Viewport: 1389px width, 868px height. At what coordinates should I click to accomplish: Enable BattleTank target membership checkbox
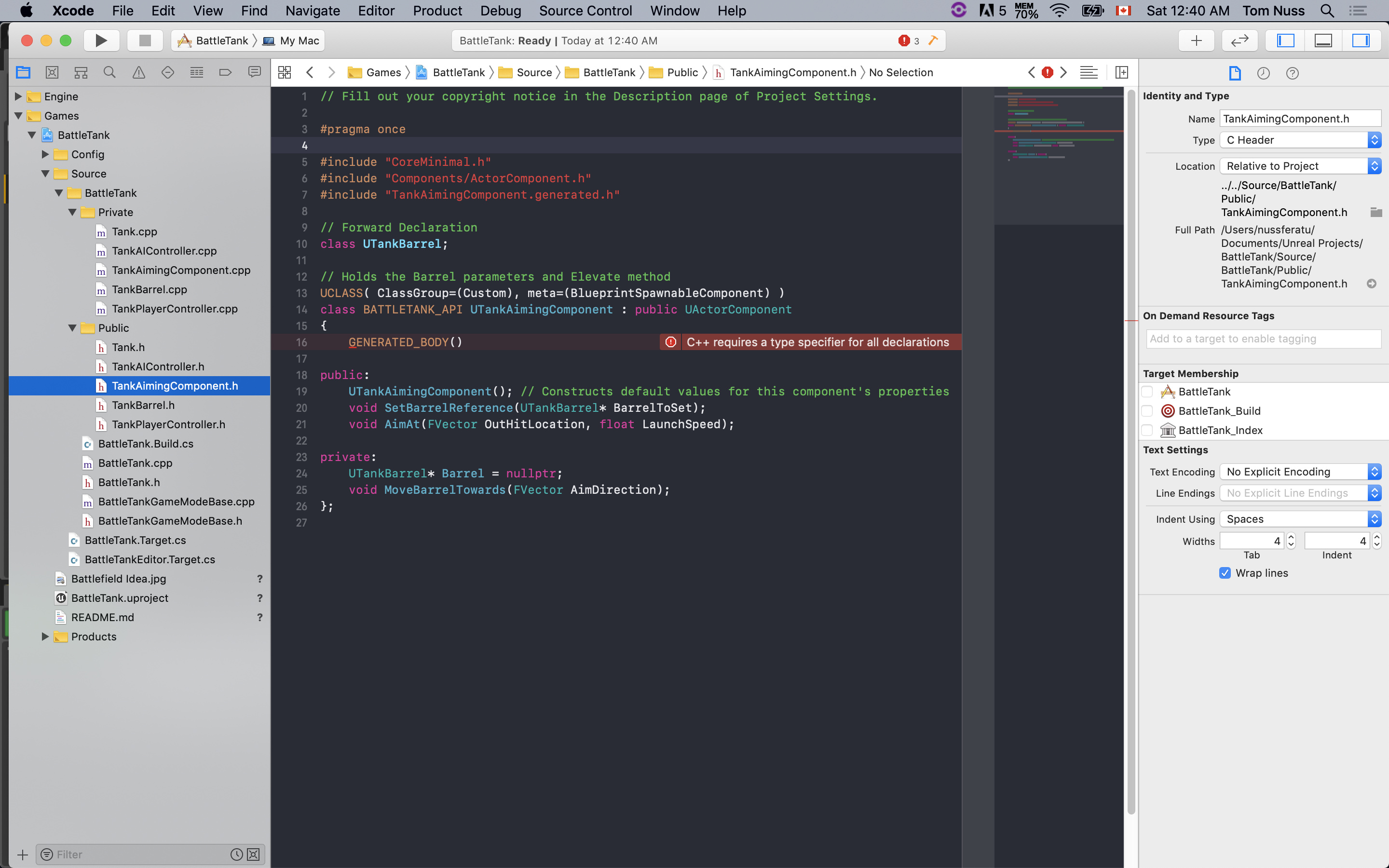pos(1147,392)
